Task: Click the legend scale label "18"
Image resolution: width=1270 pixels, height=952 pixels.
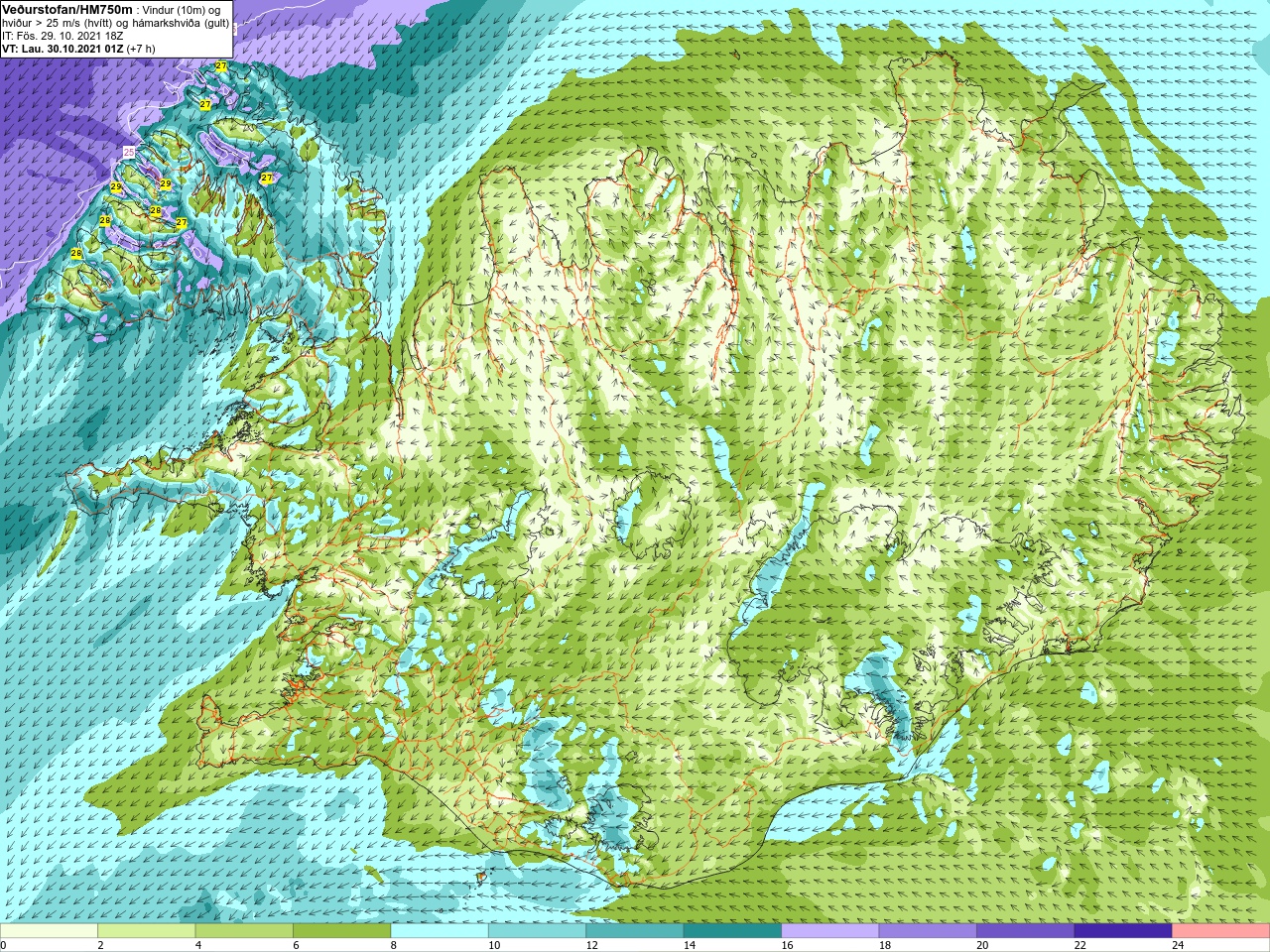Action: point(885,945)
